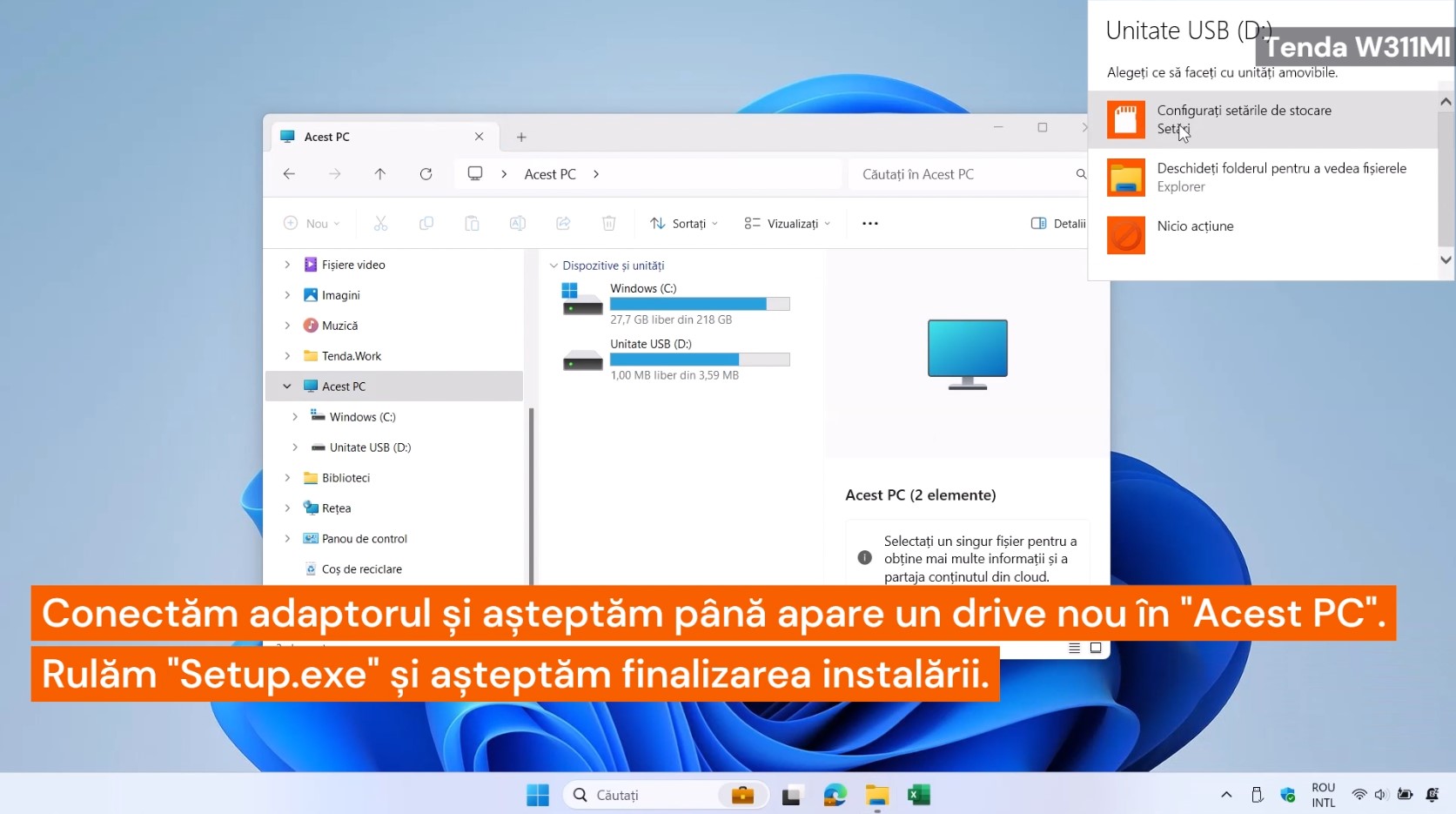The image size is (1456, 814).
Task: Click the Căutați în Acest PC search field
Action: coord(969,174)
